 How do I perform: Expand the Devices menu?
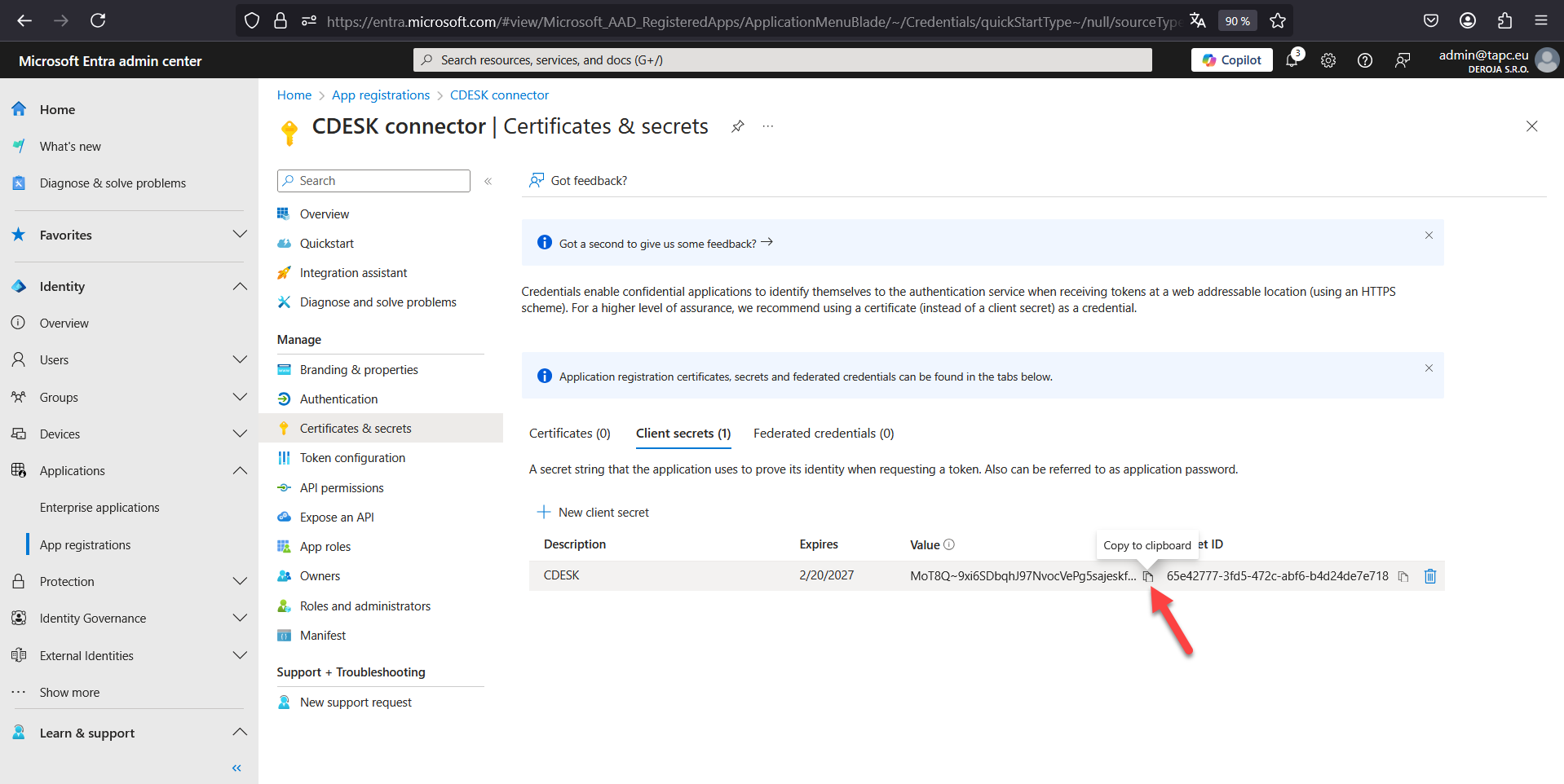click(x=240, y=434)
